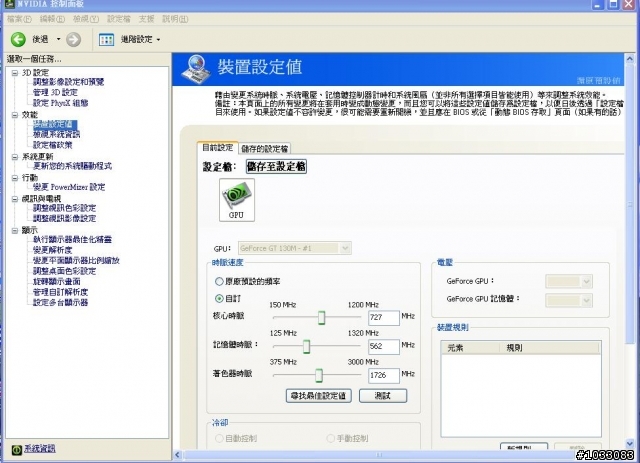Click the 元素 column header
This screenshot has width=640, height=463.
[471, 348]
